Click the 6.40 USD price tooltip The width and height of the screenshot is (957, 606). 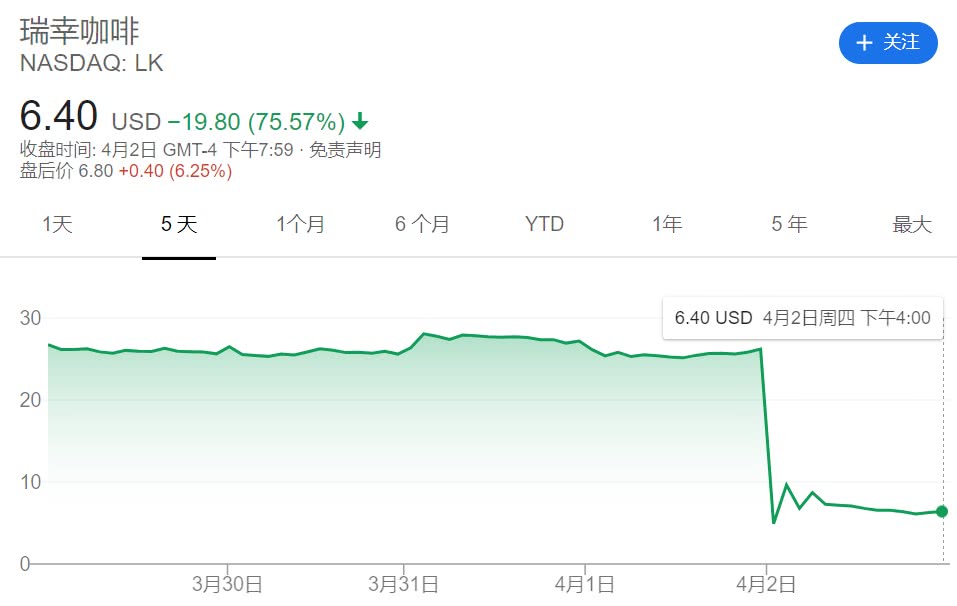[x=802, y=318]
